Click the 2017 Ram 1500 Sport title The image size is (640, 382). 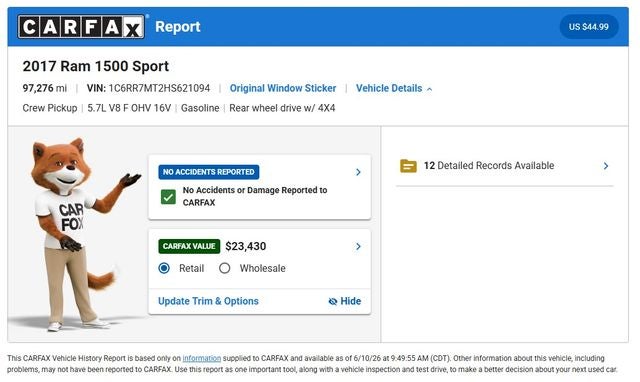(x=96, y=66)
